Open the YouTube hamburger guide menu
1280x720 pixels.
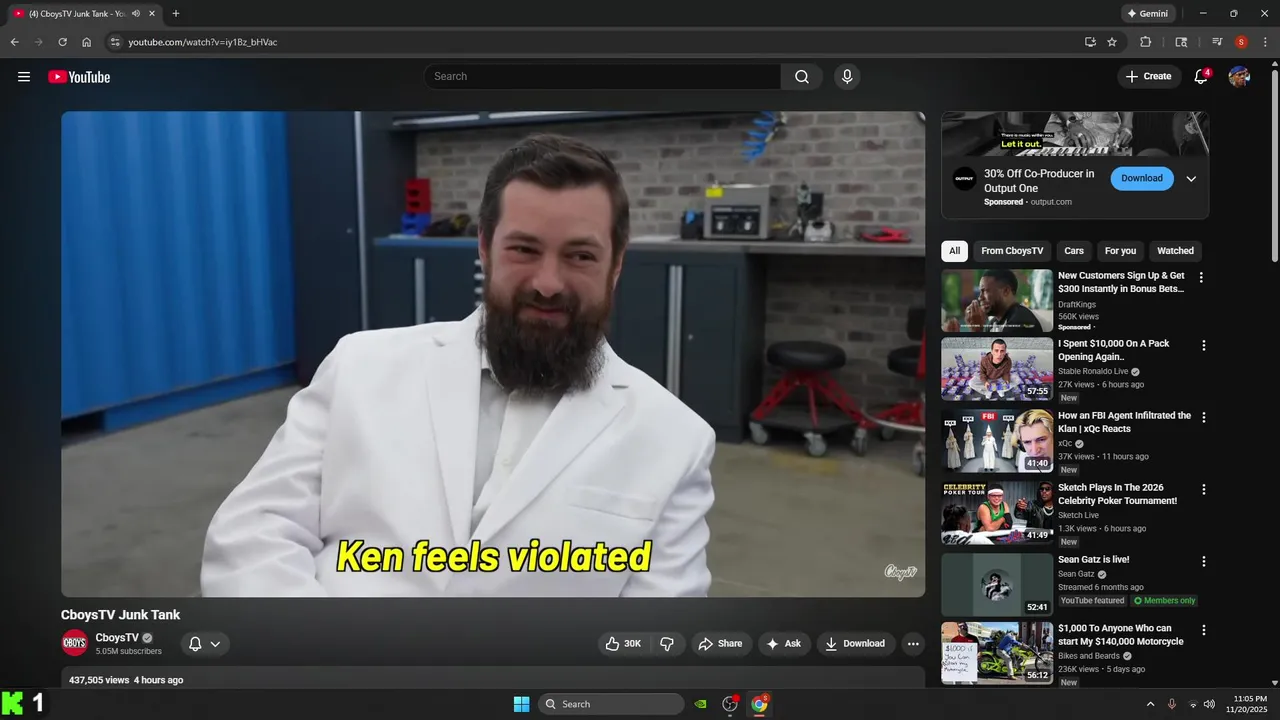click(x=24, y=77)
